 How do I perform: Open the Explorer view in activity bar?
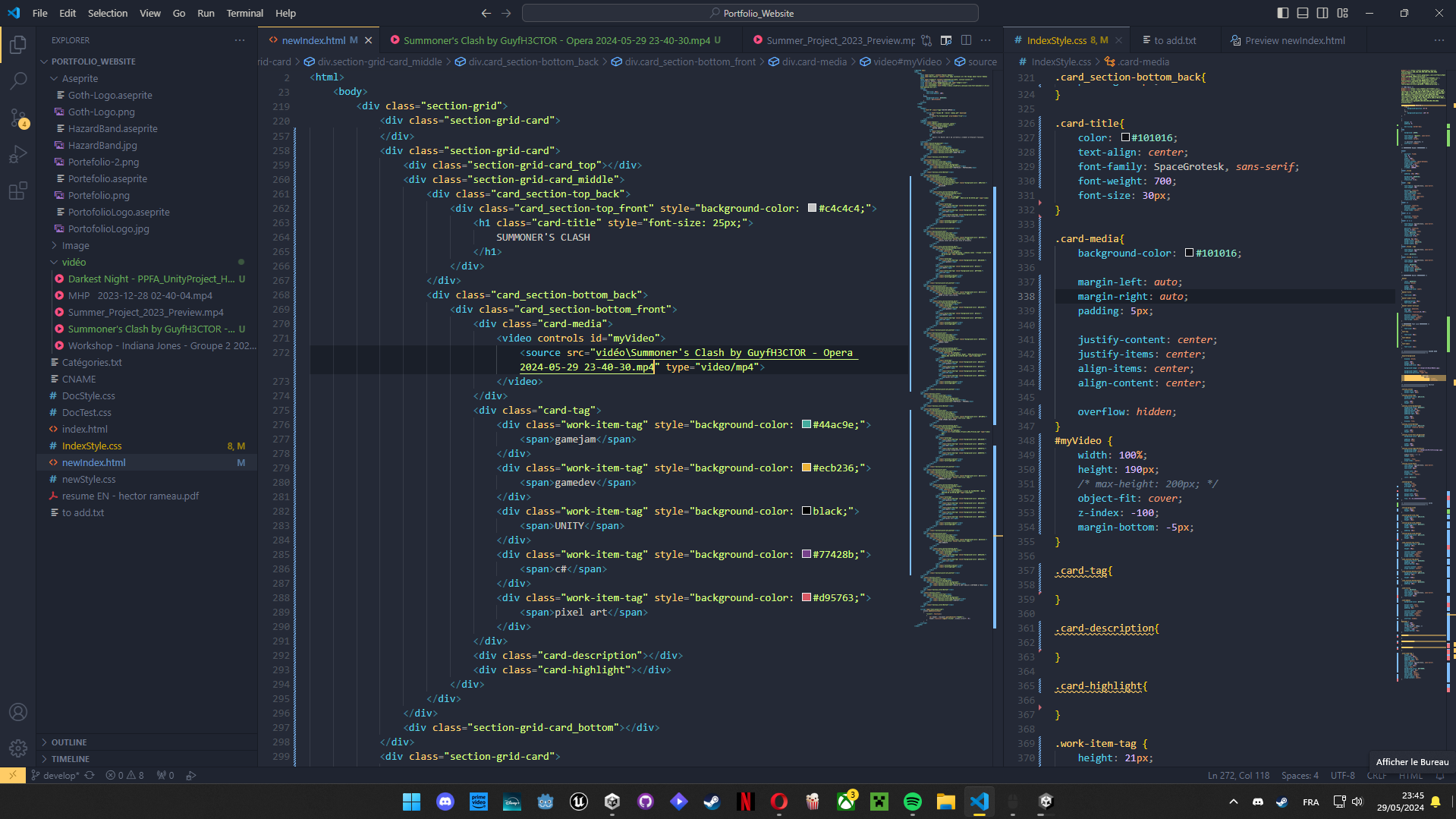[18, 45]
